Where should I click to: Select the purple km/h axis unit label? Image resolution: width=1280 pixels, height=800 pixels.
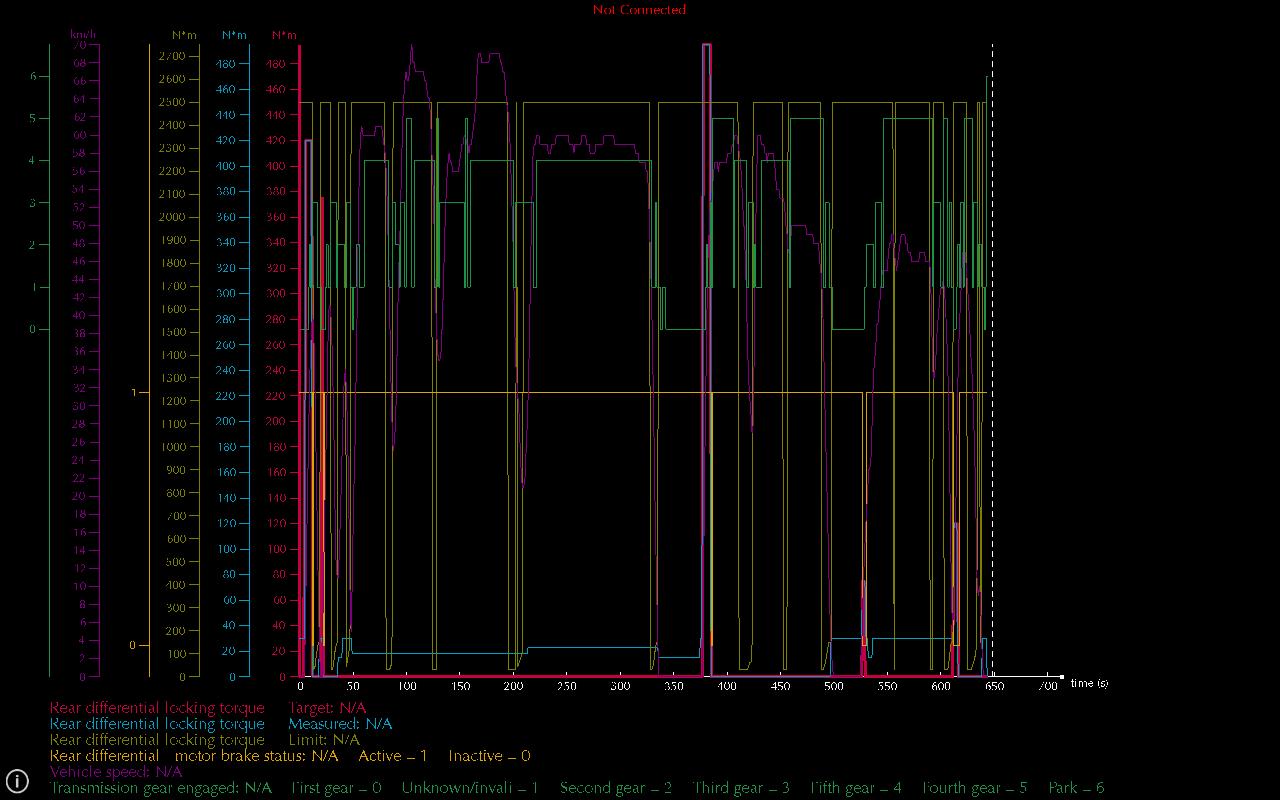tap(83, 35)
